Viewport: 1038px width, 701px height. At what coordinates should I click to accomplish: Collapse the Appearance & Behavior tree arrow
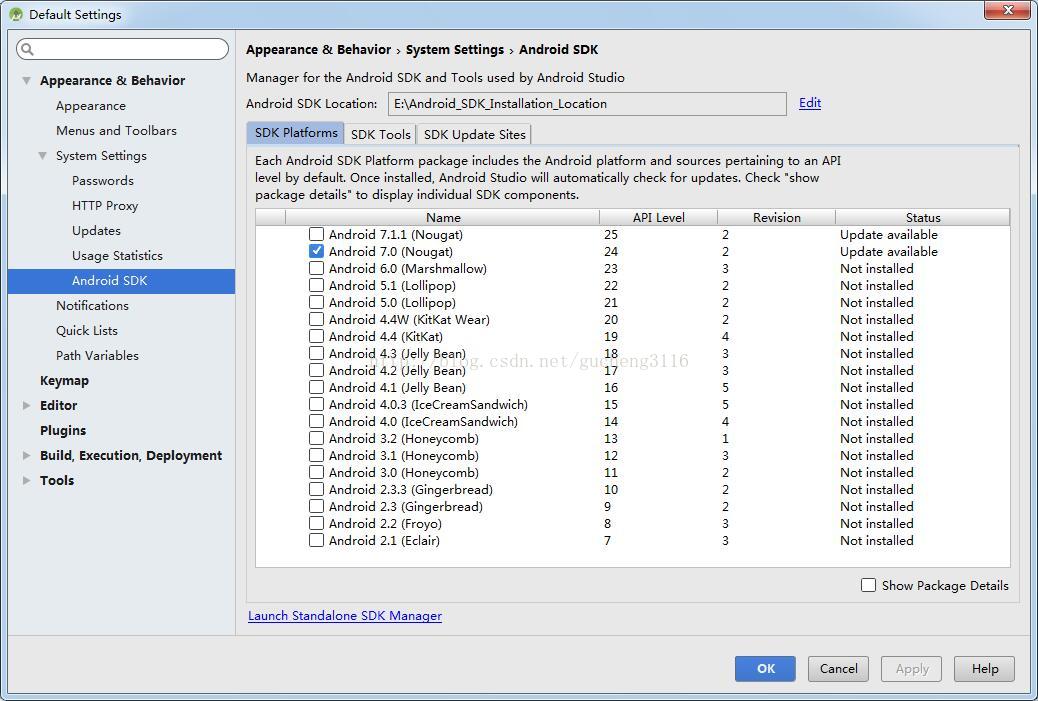click(x=26, y=81)
